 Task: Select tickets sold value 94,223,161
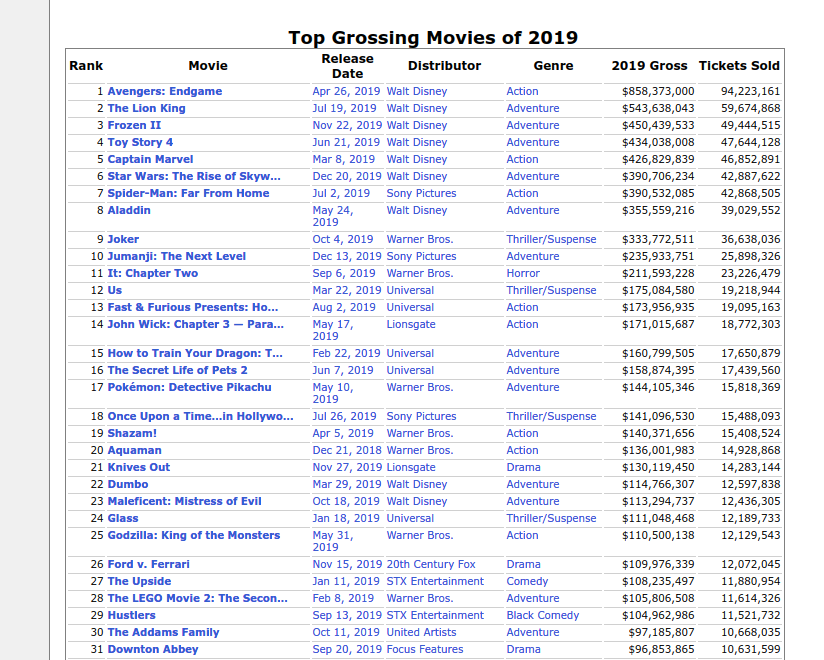(x=750, y=91)
